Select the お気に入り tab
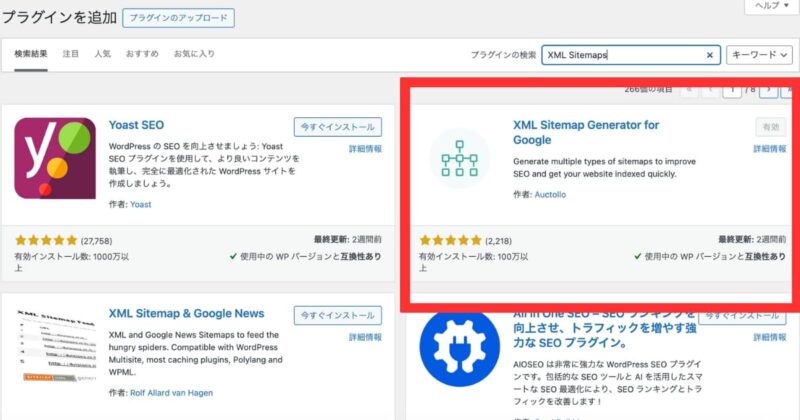This screenshot has height=420, width=800. [194, 54]
